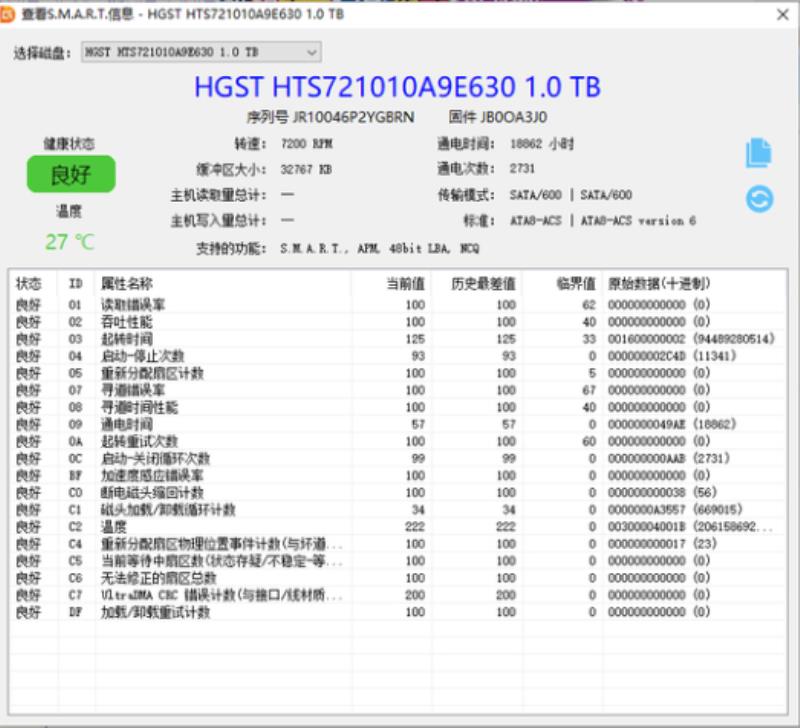Click serial number JR10046P2YGBRN

353,118
